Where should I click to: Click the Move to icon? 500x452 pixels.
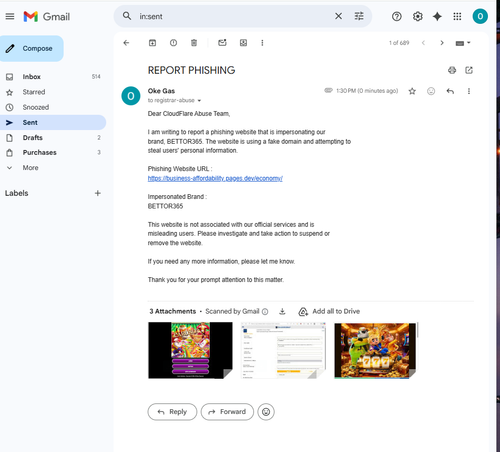pyautogui.click(x=243, y=43)
